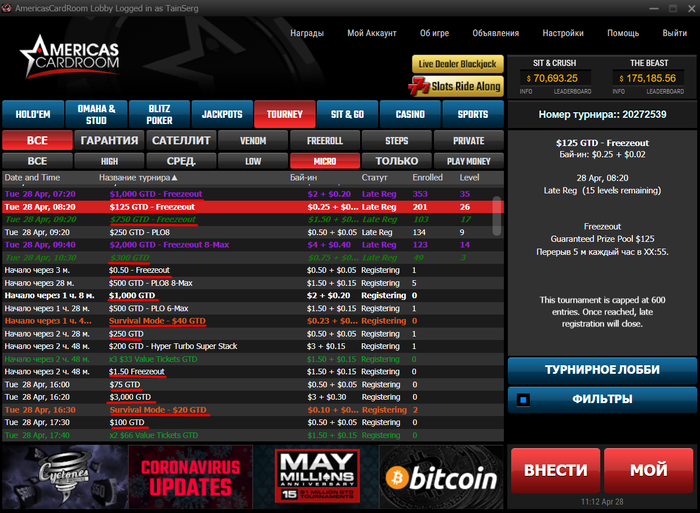This screenshot has height=513, width=700.
Task: Select the $250 GTD - PLO8 row
Action: [x=253, y=233]
